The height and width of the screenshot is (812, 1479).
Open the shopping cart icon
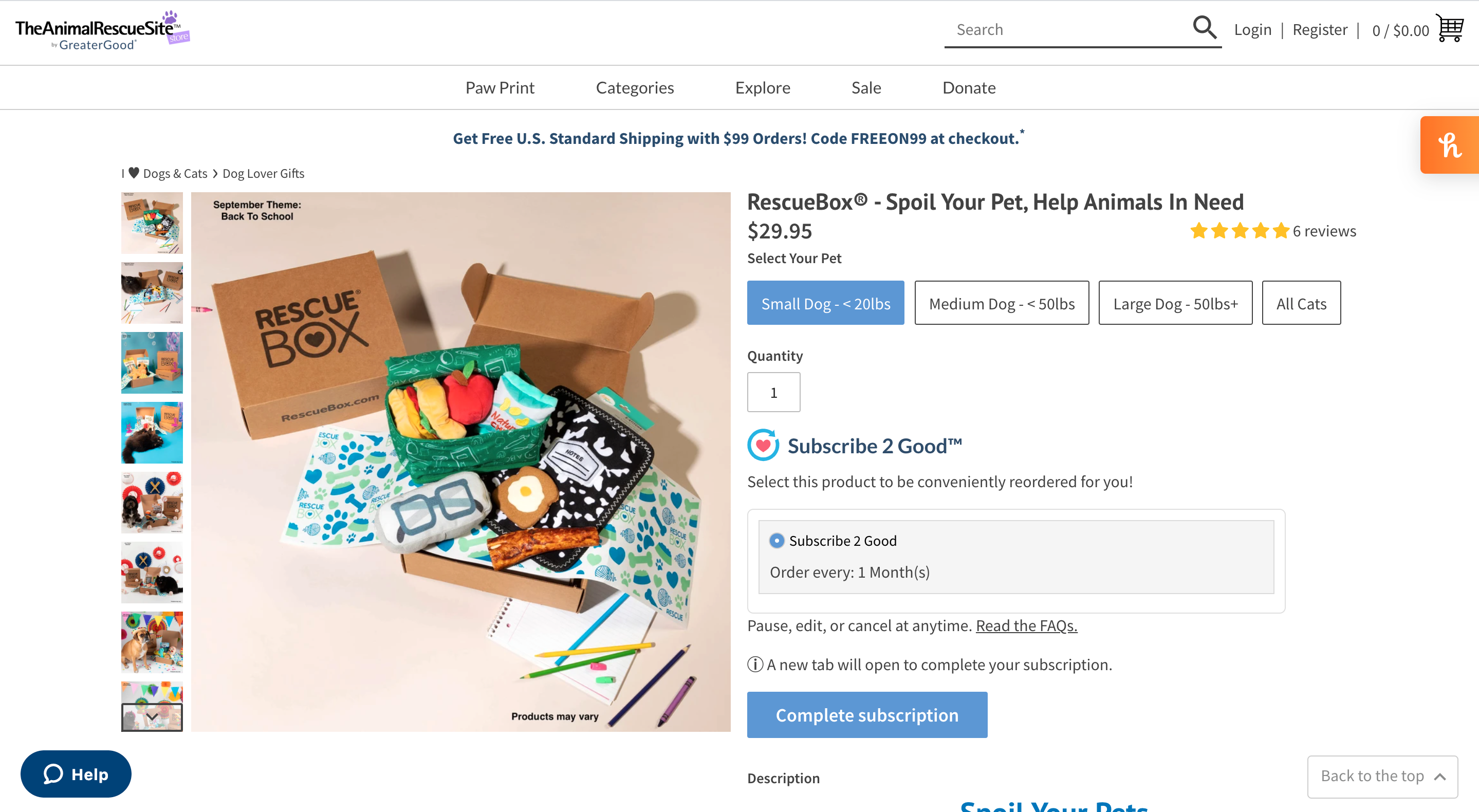pos(1450,28)
